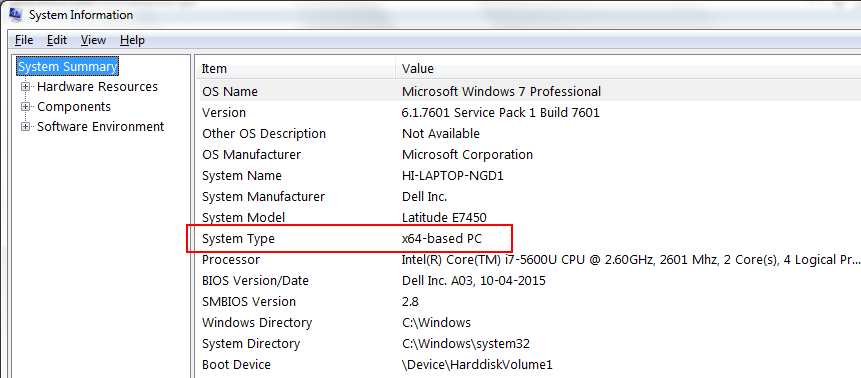Open the Help menu
Viewport: 861px width, 378px height.
tap(132, 40)
